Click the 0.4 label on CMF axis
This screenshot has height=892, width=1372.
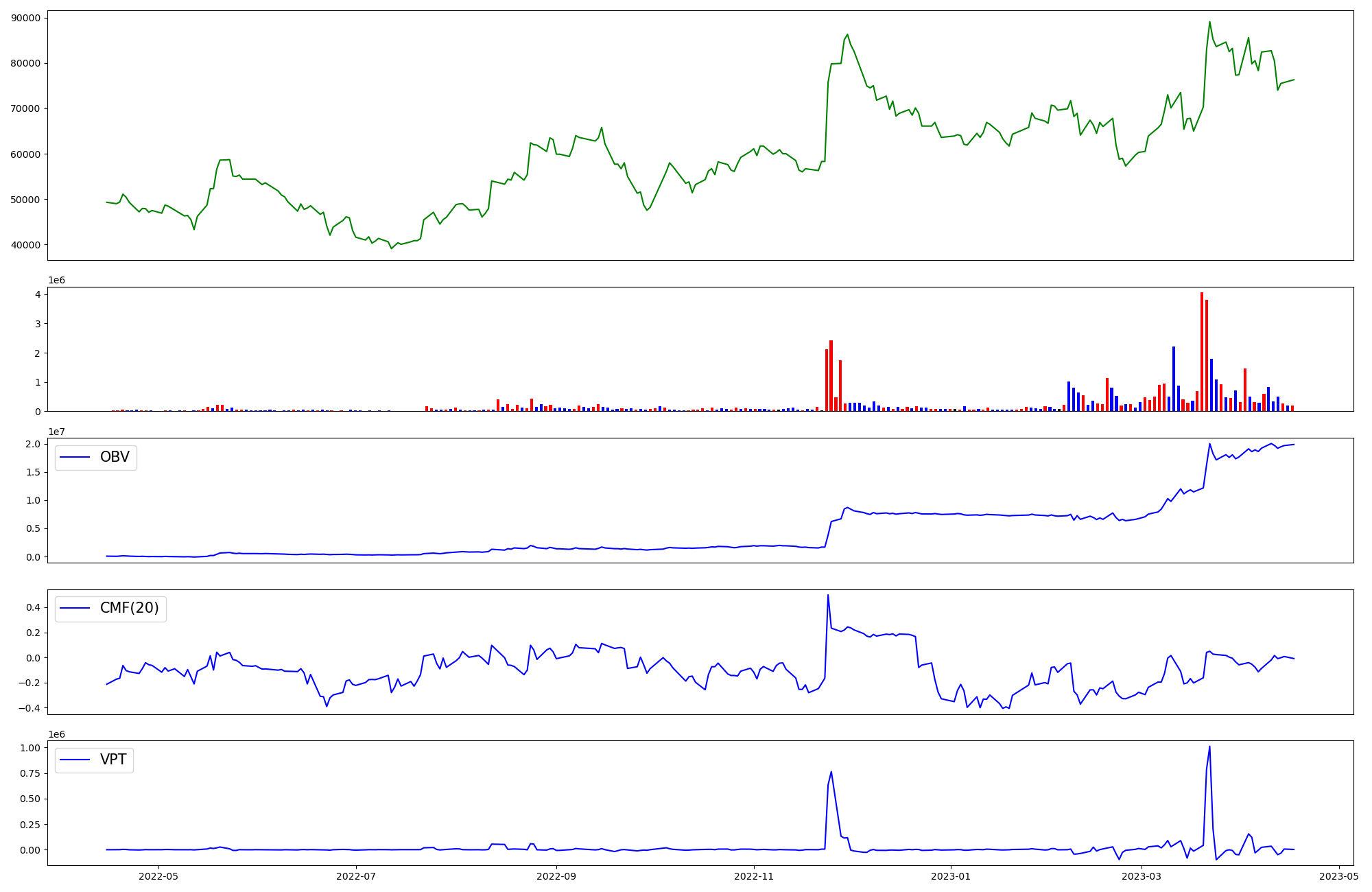click(32, 607)
